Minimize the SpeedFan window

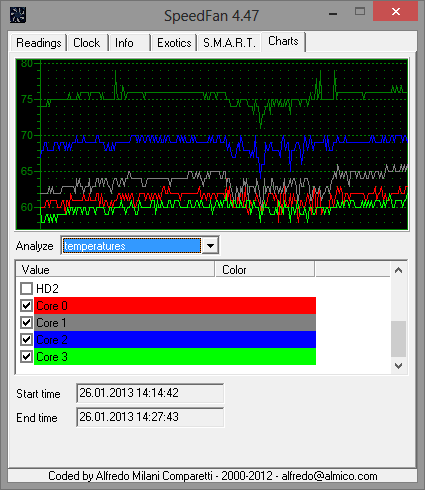click(333, 14)
